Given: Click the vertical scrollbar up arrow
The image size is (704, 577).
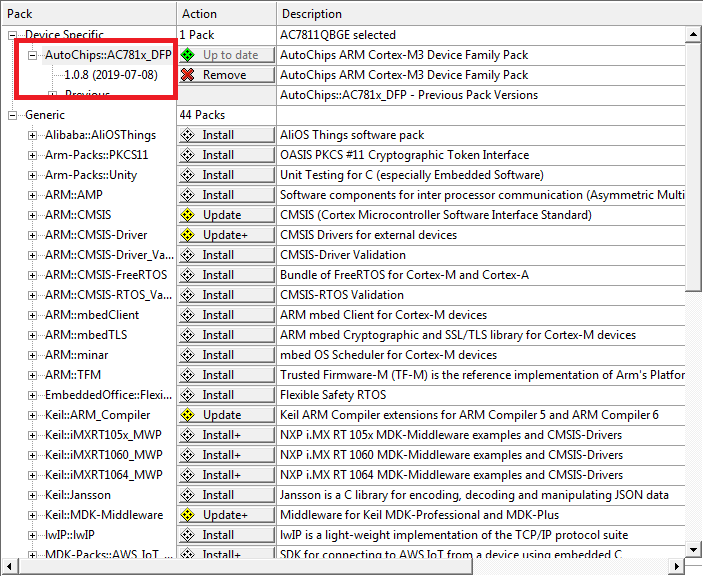Looking at the screenshot, I should pyautogui.click(x=694, y=35).
